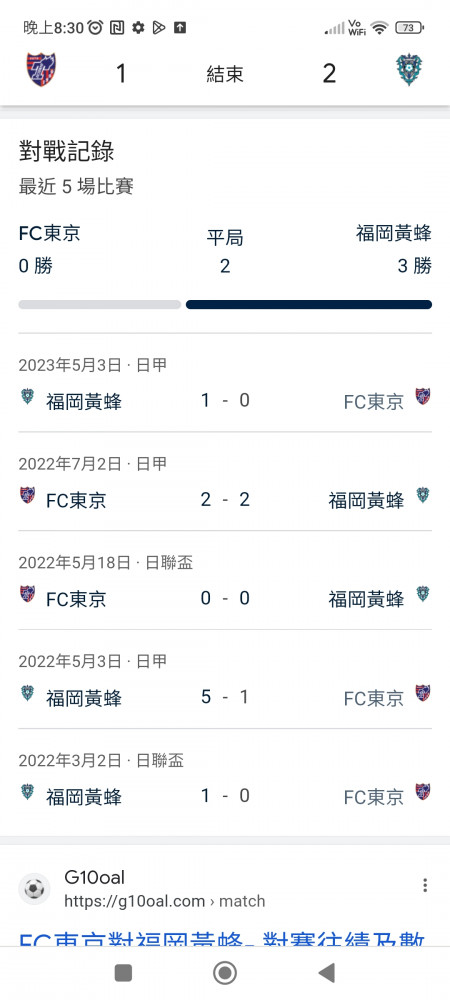
Task: Tap the alarm clock status icon
Action: click(96, 27)
